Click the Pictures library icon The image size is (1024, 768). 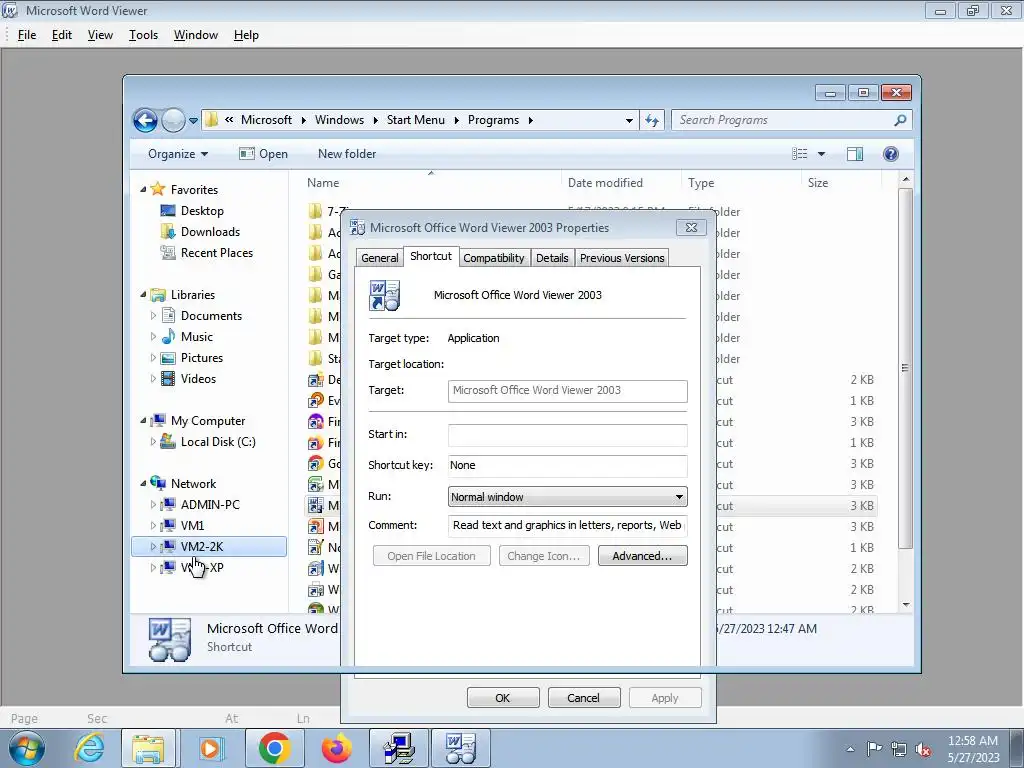[x=168, y=358]
